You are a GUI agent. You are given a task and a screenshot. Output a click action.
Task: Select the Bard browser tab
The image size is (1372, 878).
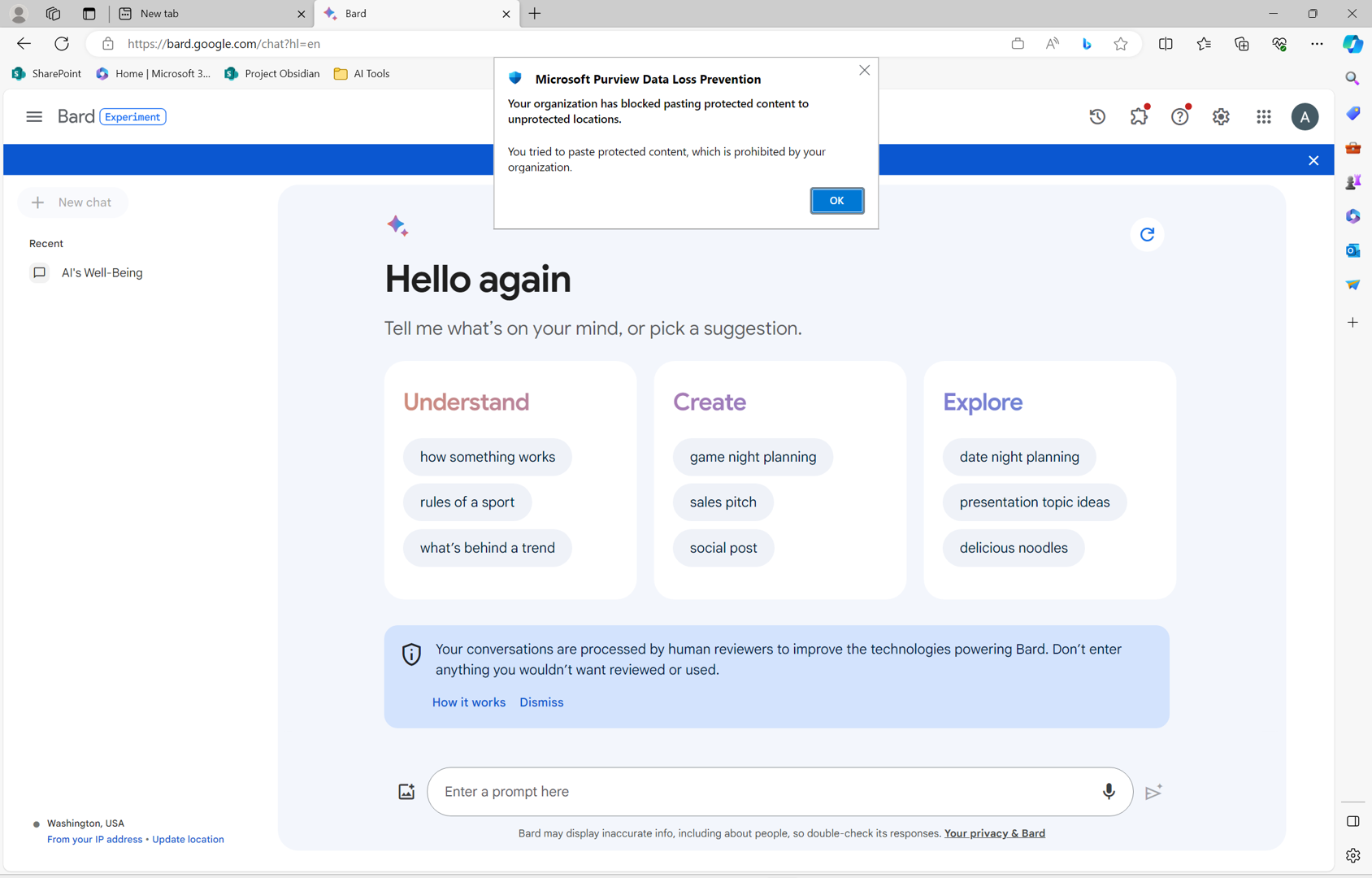coord(416,14)
